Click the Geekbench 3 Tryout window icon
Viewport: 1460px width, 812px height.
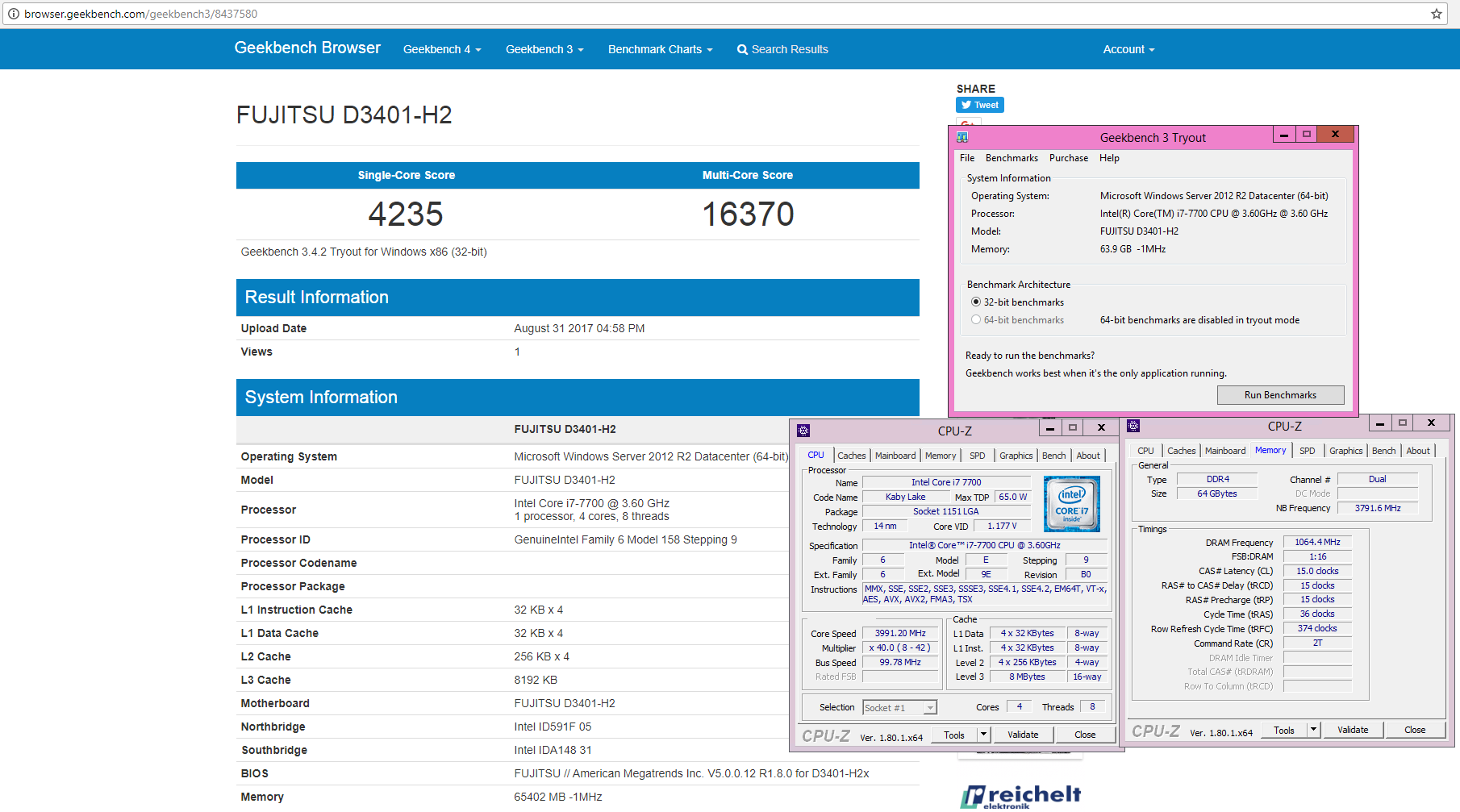(962, 137)
